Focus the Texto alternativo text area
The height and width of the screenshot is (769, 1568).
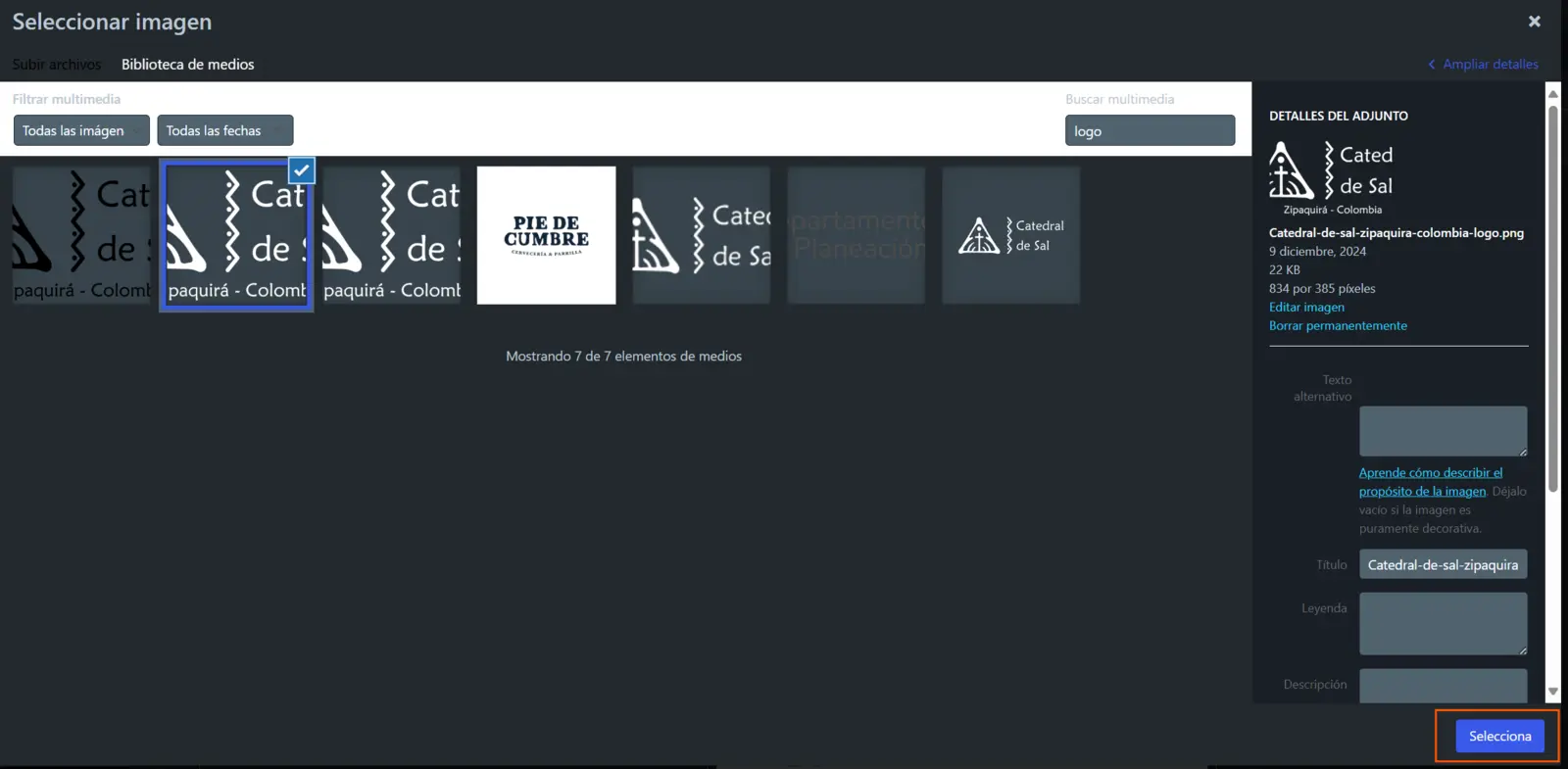click(x=1442, y=431)
